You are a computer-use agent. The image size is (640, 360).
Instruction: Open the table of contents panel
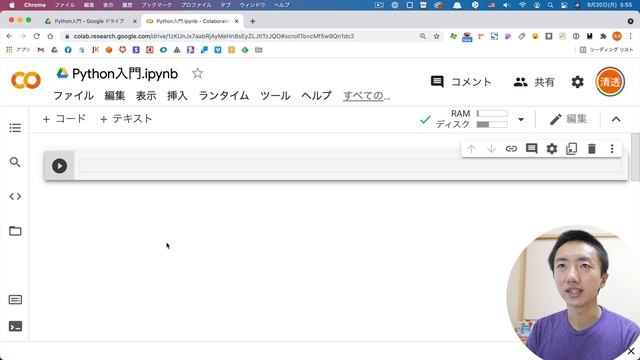[15, 128]
